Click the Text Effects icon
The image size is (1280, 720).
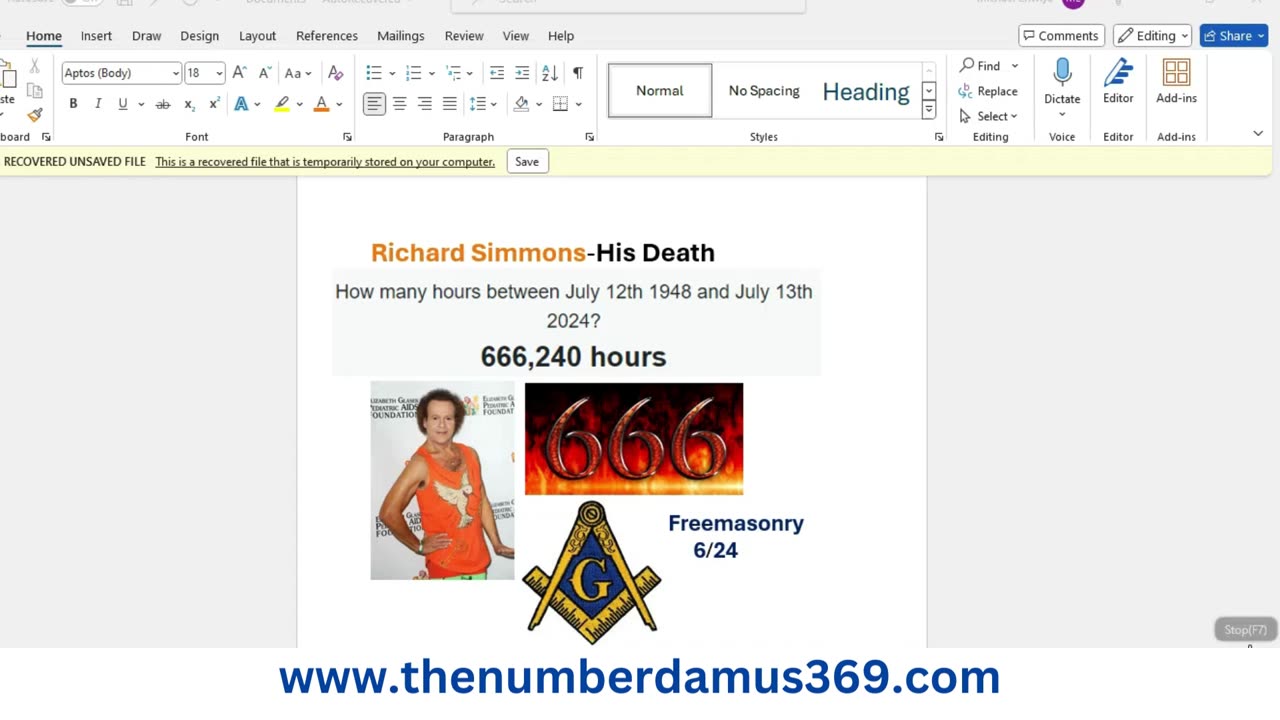[x=241, y=104]
